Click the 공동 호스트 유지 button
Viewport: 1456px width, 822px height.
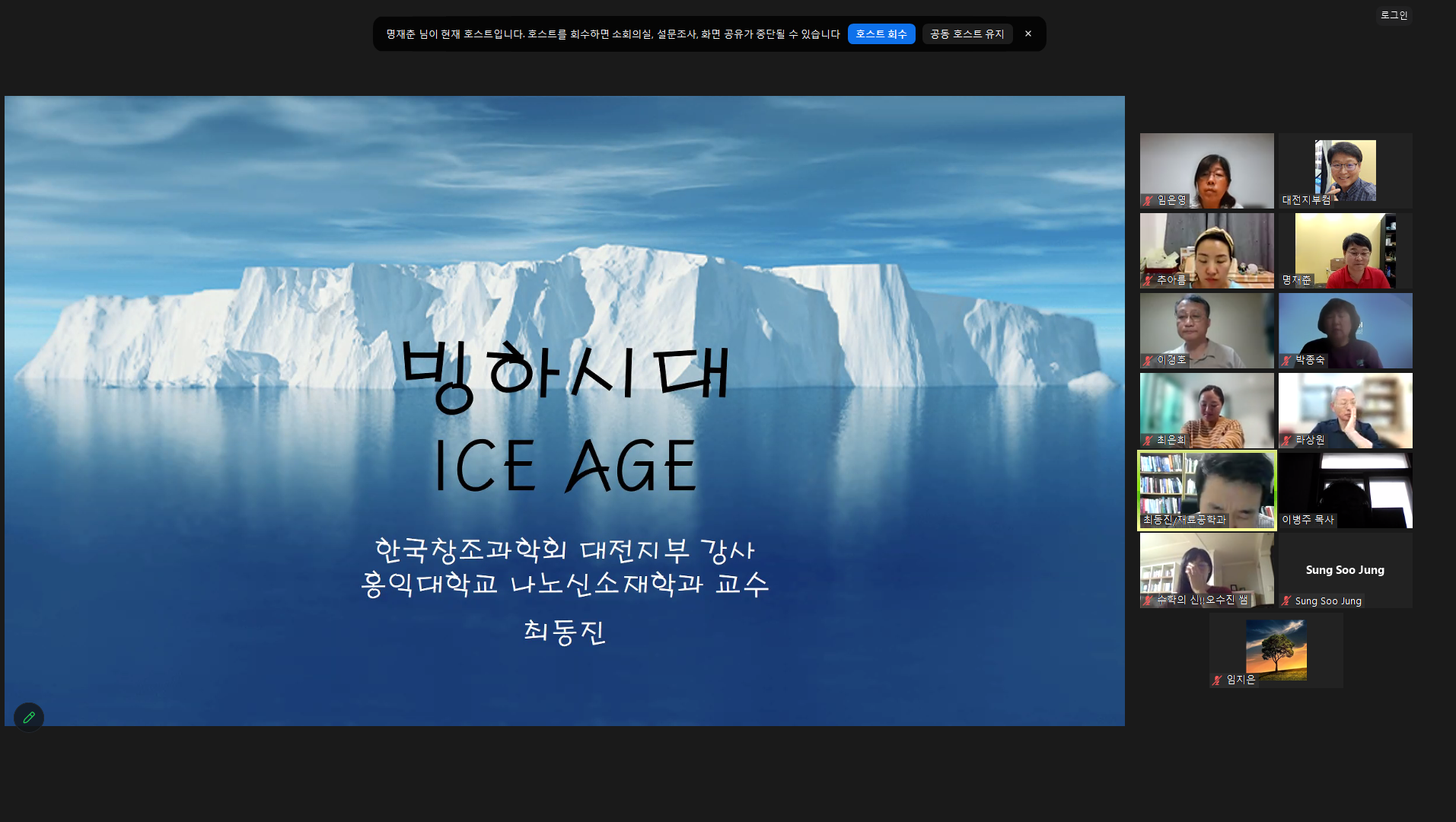pyautogui.click(x=967, y=33)
